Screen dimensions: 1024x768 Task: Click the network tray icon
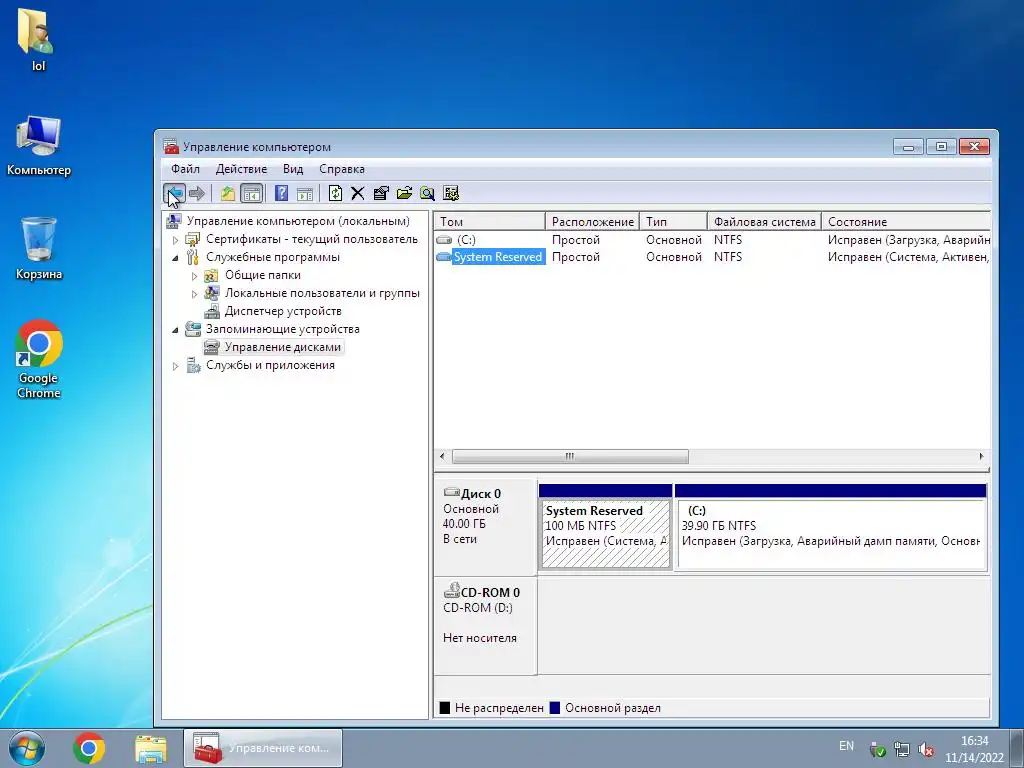point(902,749)
